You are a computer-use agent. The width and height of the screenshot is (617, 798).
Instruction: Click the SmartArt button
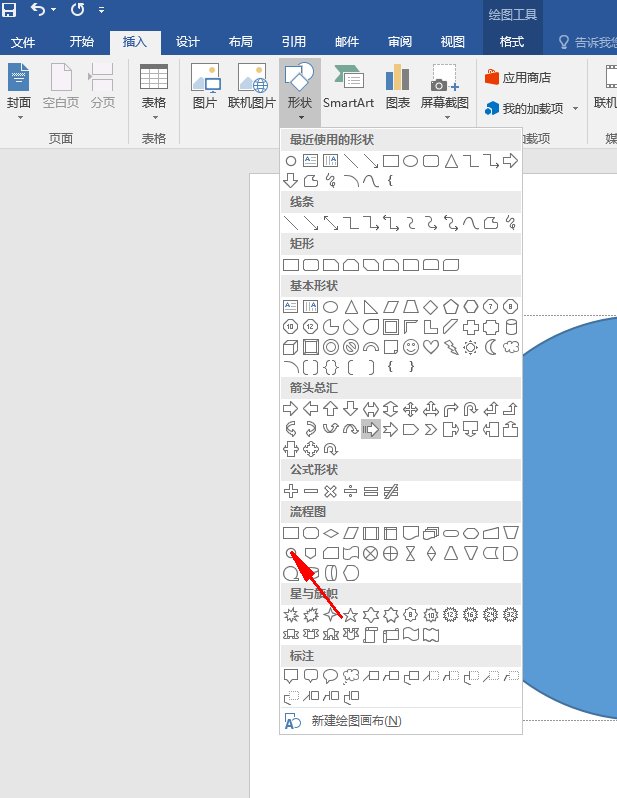pos(349,87)
